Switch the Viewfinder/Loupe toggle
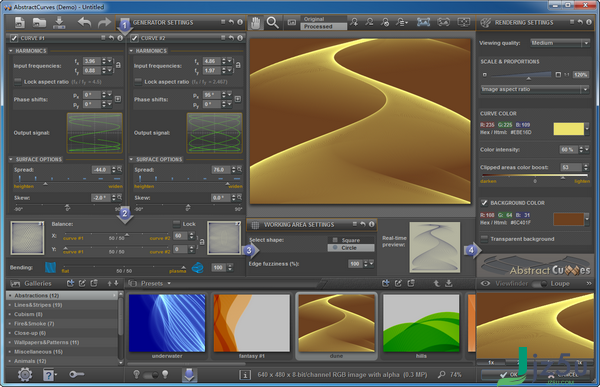The image size is (600, 387). click(539, 283)
